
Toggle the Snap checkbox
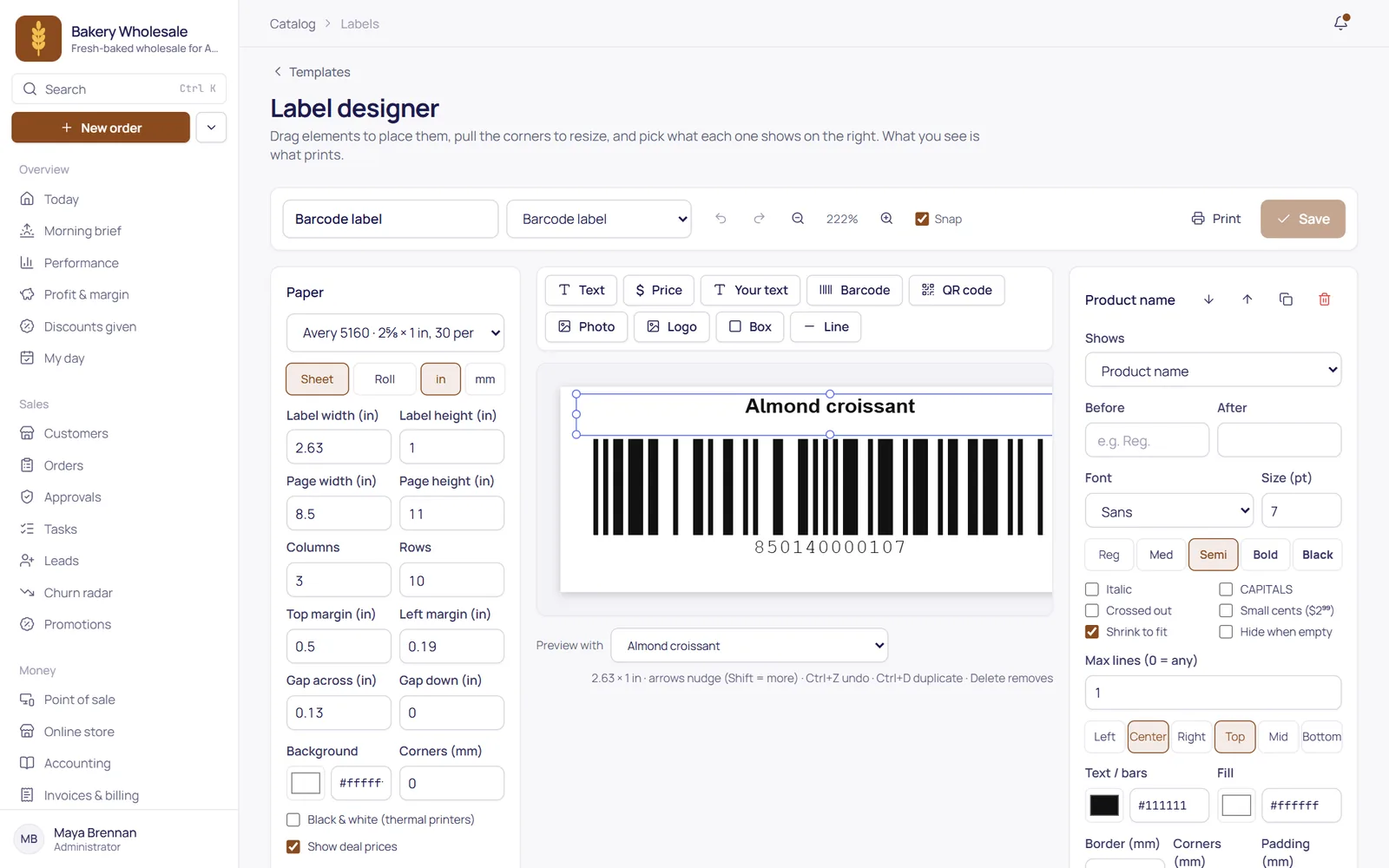pos(922,219)
